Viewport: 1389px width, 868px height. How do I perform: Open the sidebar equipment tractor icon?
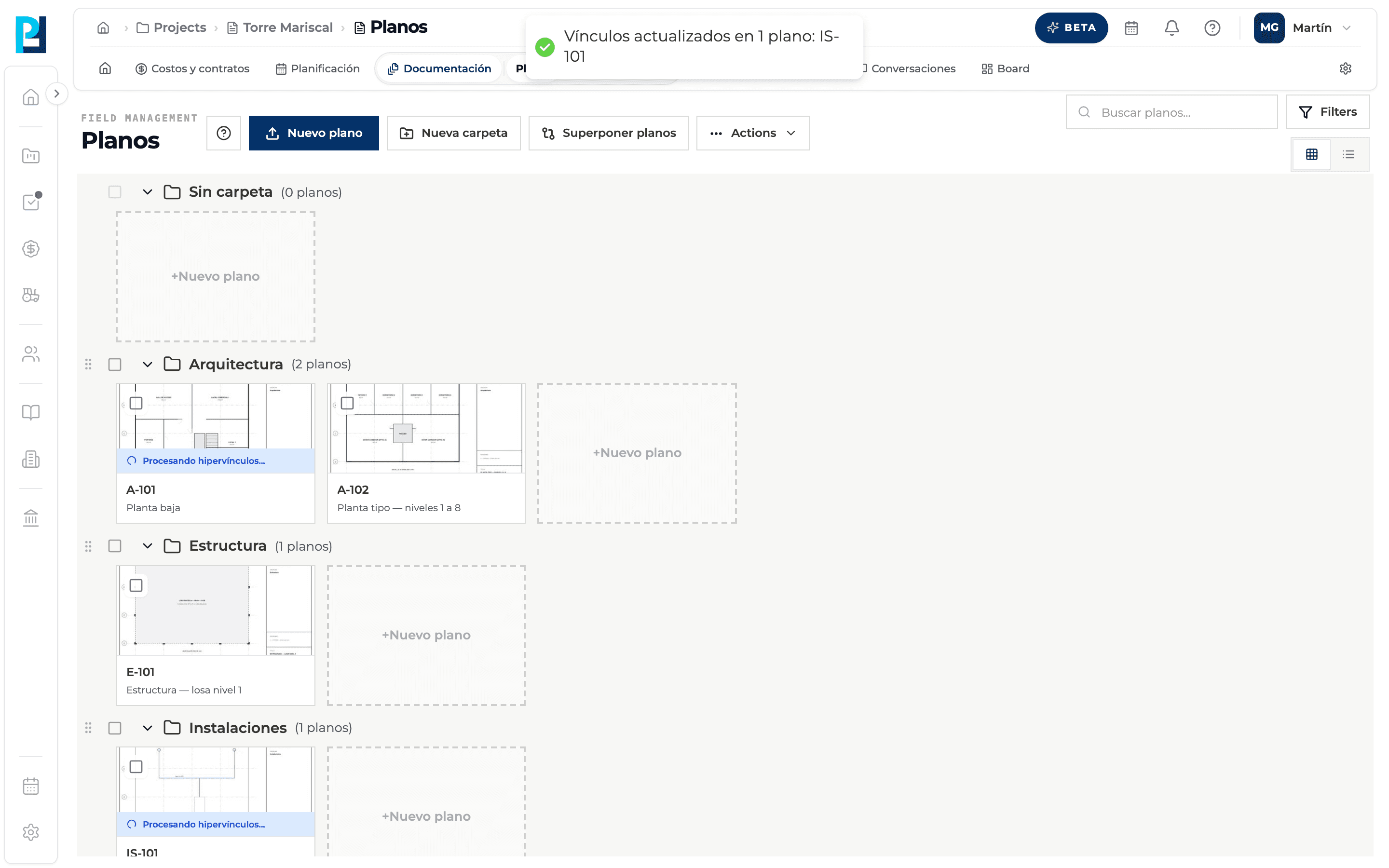[30, 295]
